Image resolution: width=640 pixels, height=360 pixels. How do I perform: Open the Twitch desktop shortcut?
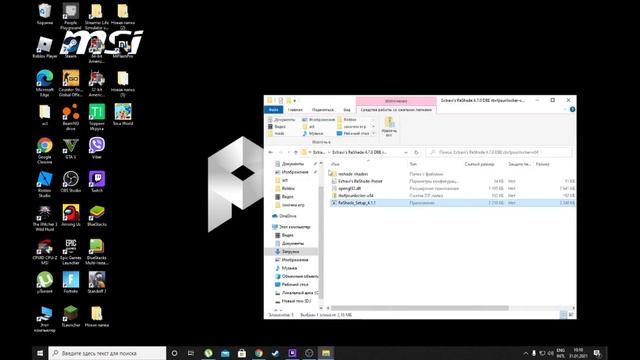[x=97, y=182]
